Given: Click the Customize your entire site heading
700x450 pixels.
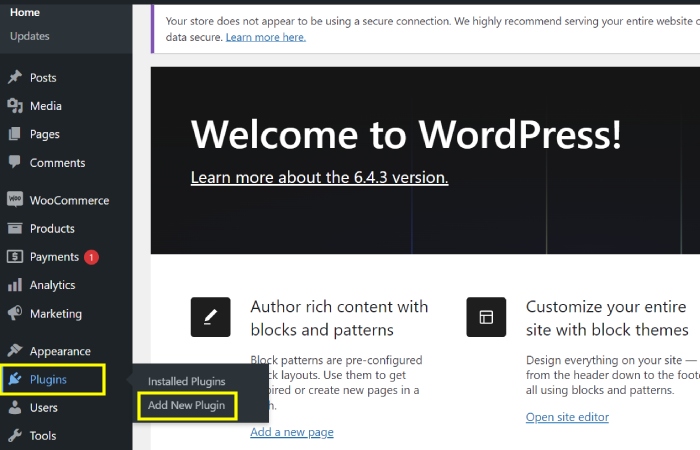Looking at the screenshot, I should tap(607, 318).
